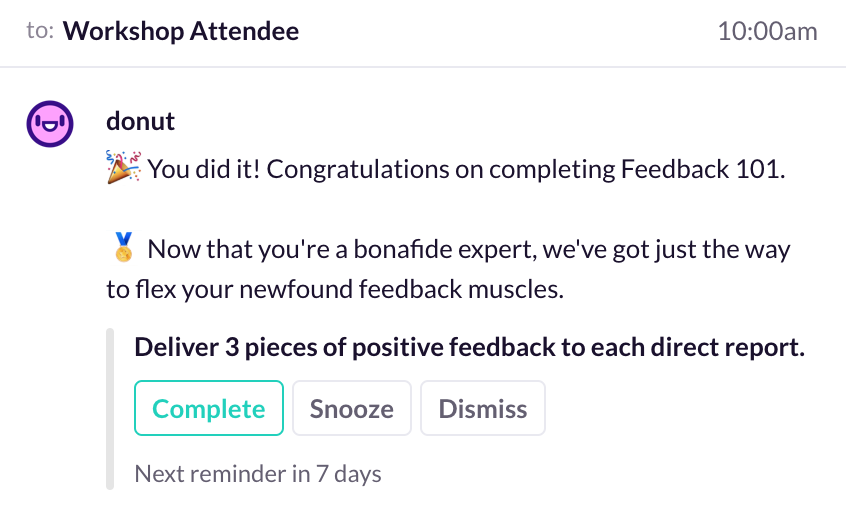Open the donut sender name
The width and height of the screenshot is (846, 518).
tap(140, 121)
